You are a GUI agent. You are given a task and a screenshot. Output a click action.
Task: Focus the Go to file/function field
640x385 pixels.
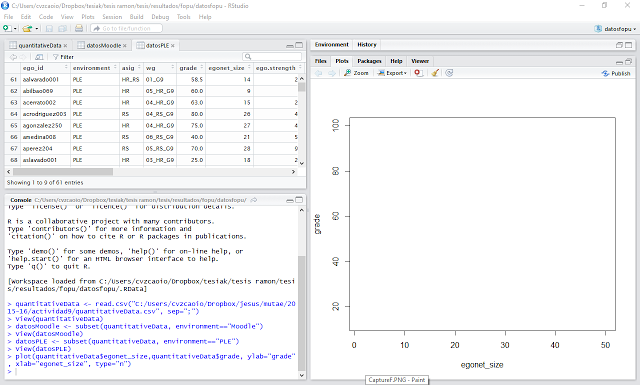(126, 29)
